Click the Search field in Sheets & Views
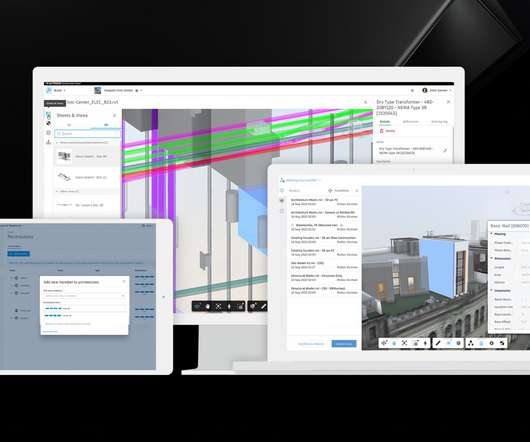Screen dimensions: 530x442 pyautogui.click(x=88, y=134)
